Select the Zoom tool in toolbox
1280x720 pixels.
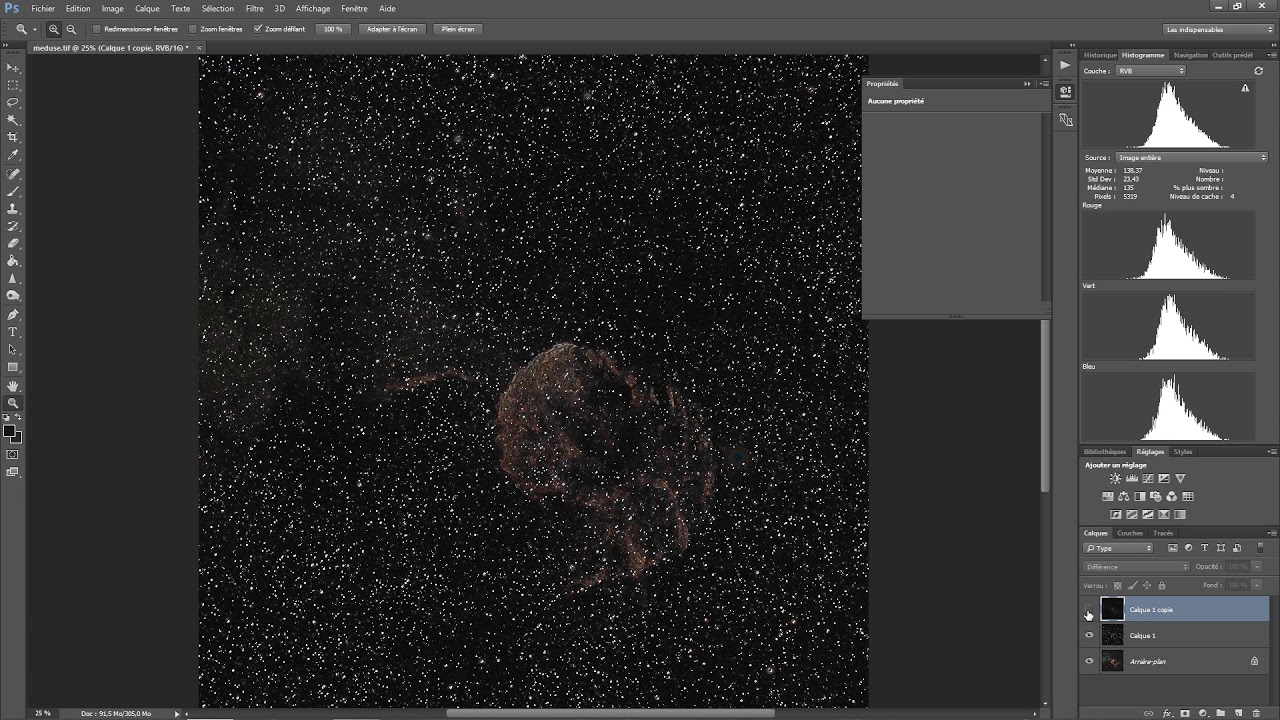[13, 403]
